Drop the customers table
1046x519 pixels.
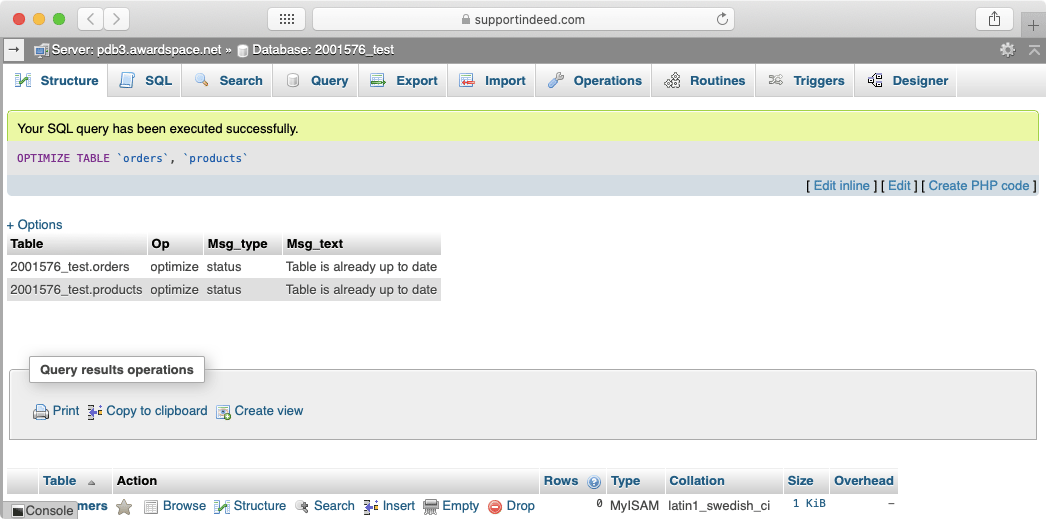point(511,506)
